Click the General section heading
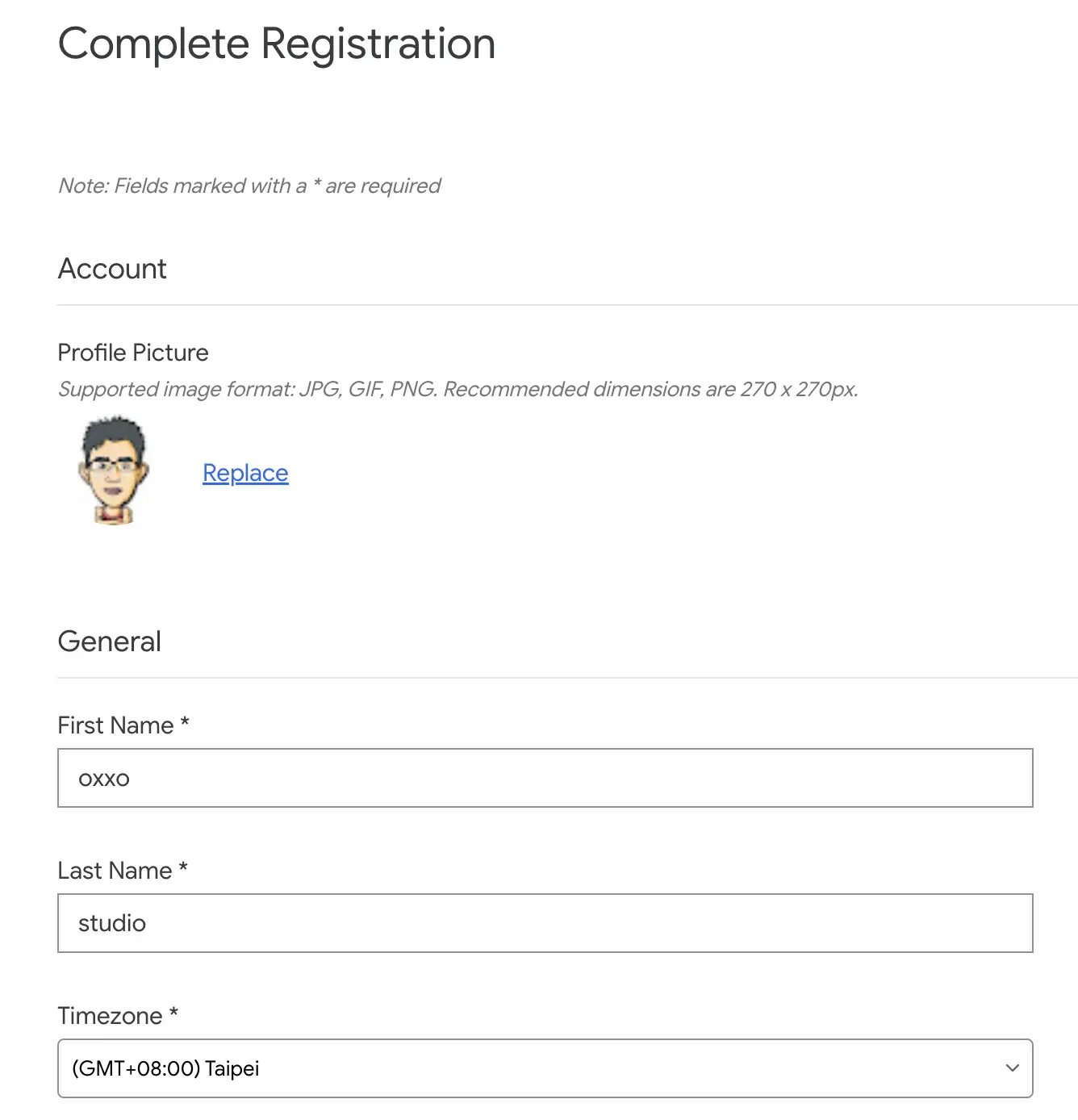The height and width of the screenshot is (1120, 1078). [109, 641]
